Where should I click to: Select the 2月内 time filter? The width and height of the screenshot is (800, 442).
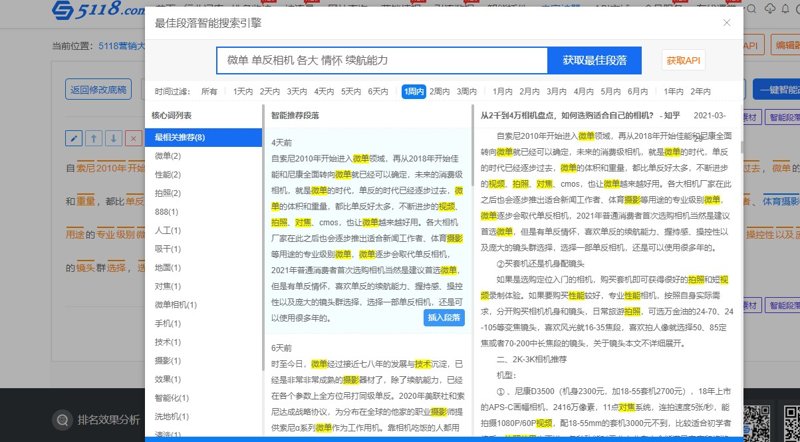[529, 91]
